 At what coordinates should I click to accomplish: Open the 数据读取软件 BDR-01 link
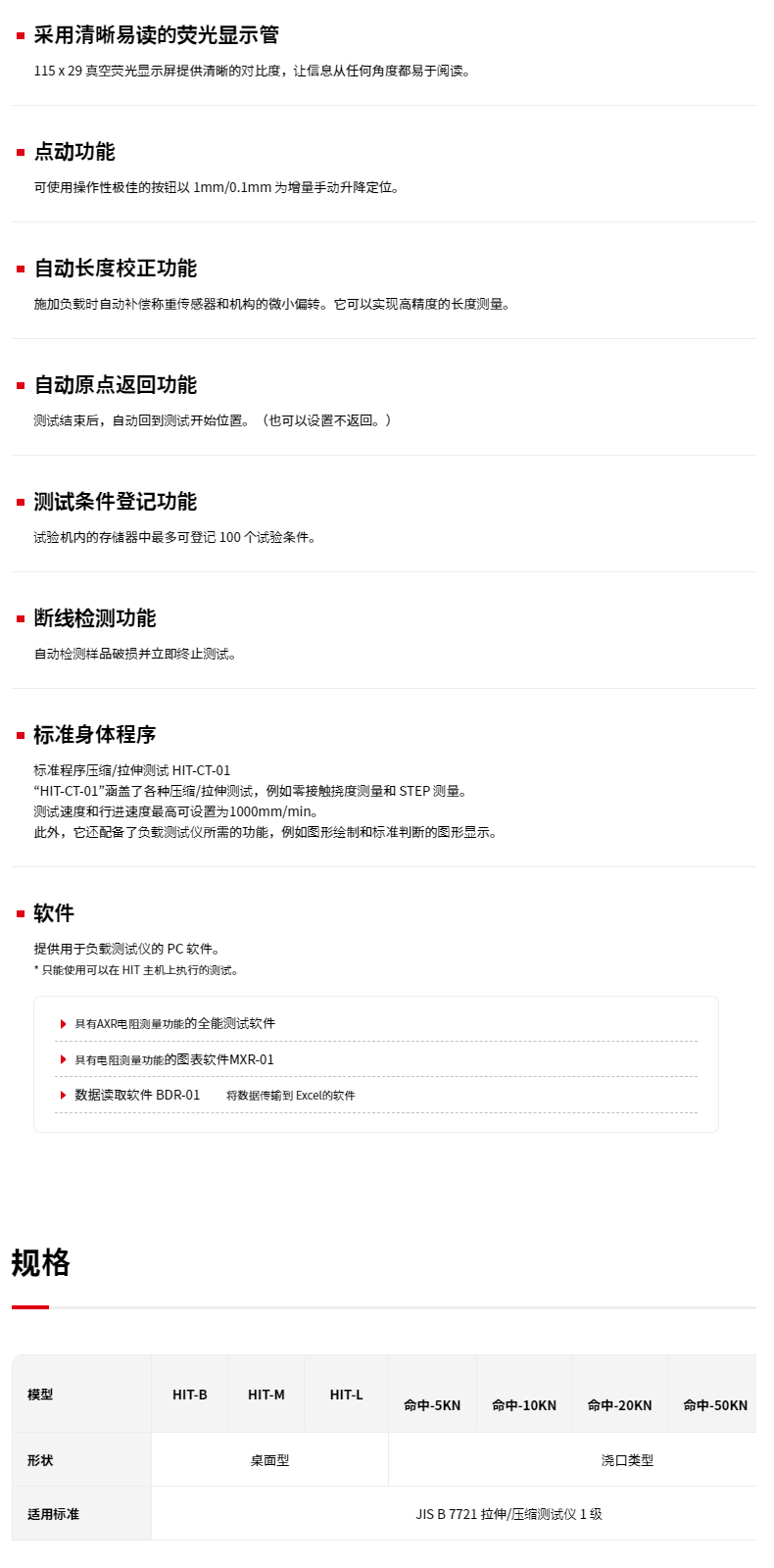[137, 1095]
